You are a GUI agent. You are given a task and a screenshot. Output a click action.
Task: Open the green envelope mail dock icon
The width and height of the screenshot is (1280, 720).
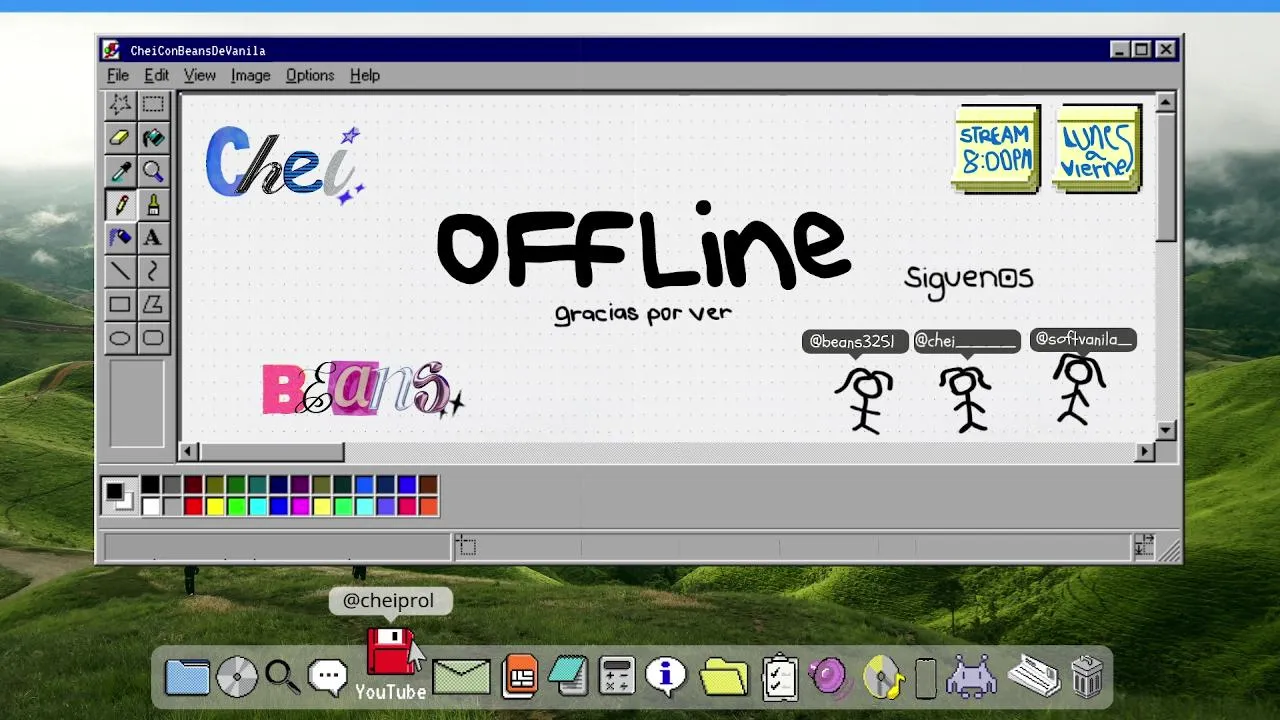click(461, 677)
